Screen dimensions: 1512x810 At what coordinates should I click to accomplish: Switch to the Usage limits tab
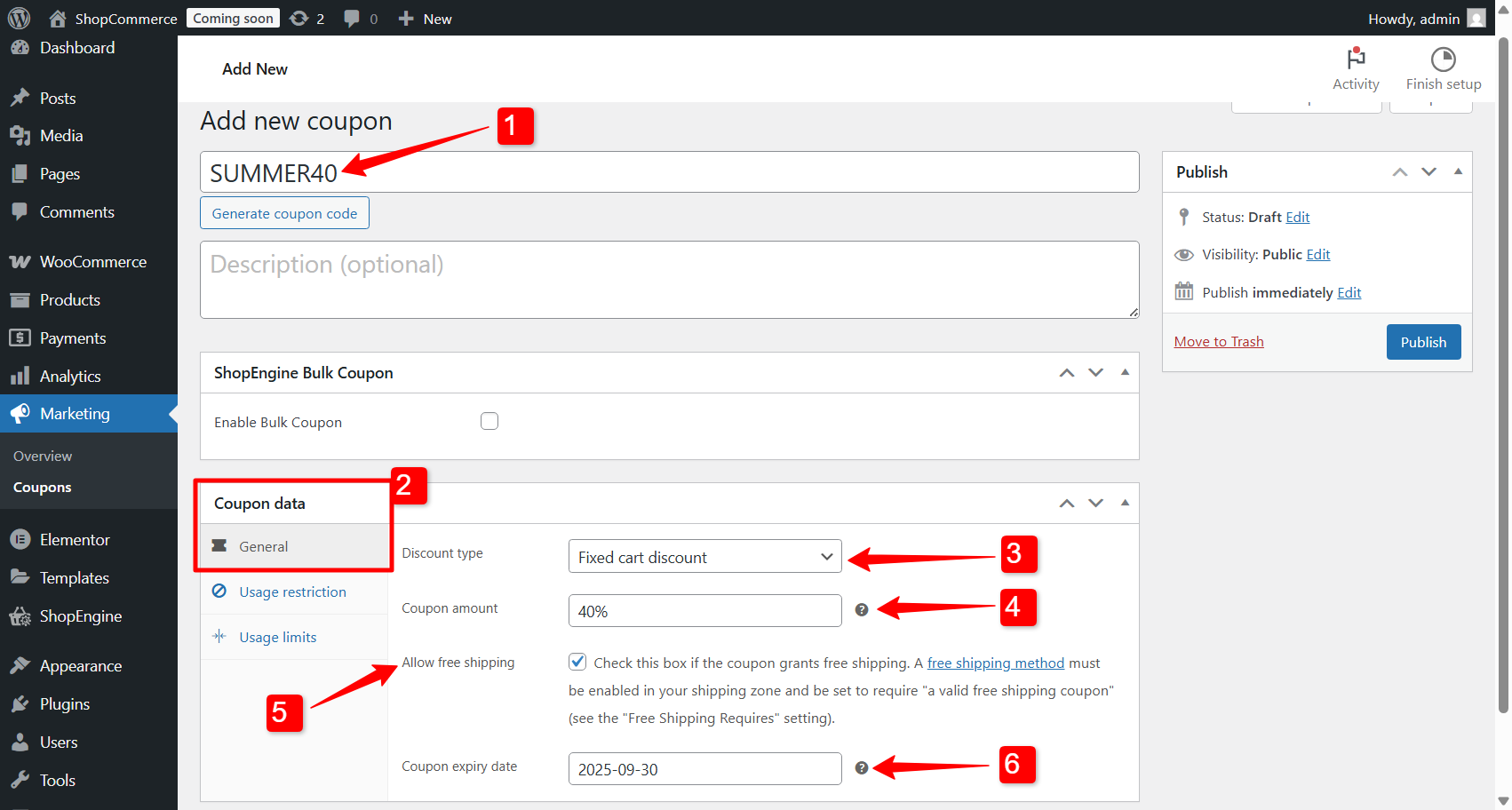[x=294, y=637]
